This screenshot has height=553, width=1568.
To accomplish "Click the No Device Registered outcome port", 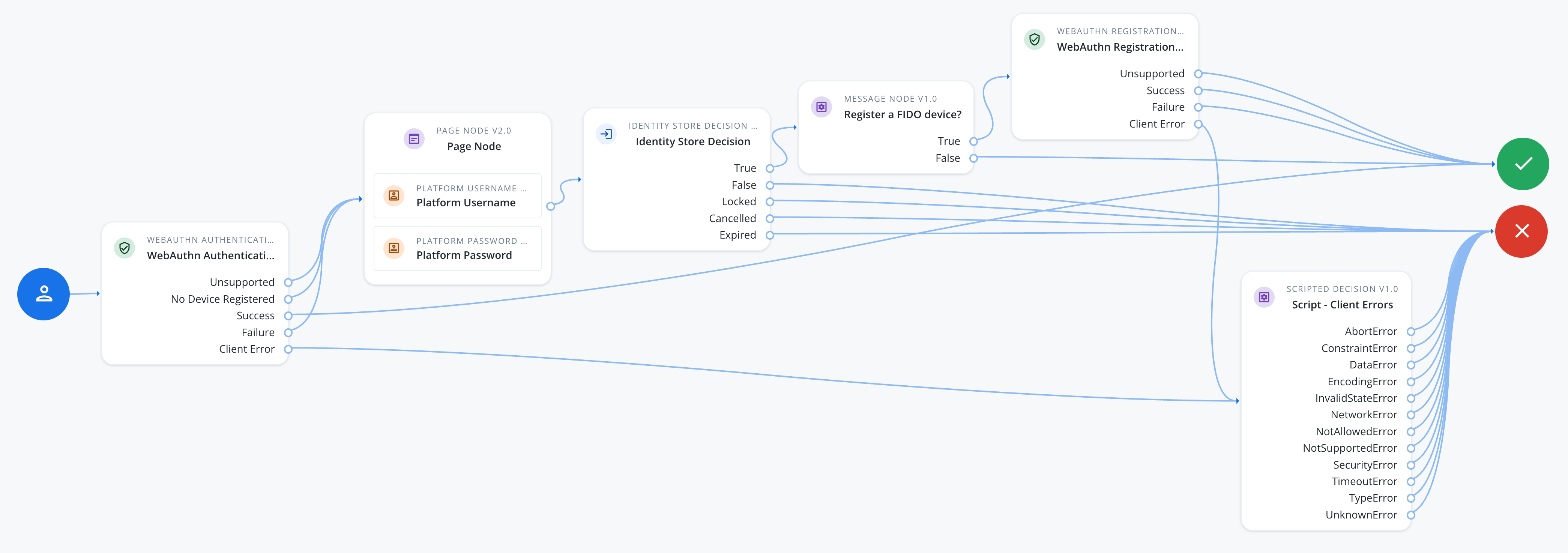I will (x=288, y=299).
